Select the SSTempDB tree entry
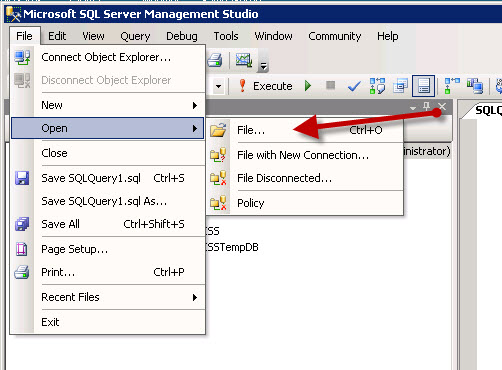502x370 pixels. (x=232, y=247)
